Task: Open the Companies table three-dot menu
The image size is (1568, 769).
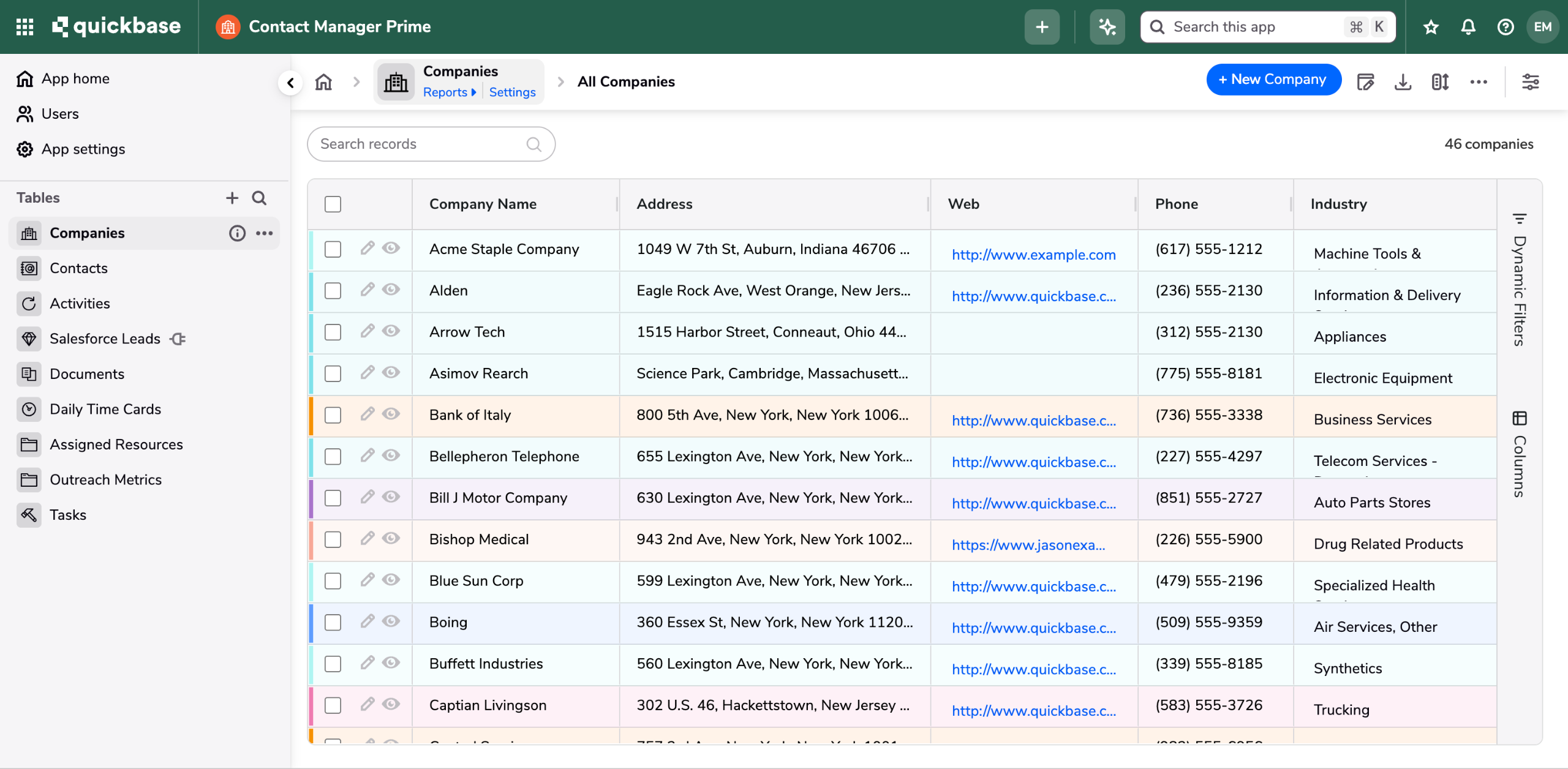Action: (265, 233)
